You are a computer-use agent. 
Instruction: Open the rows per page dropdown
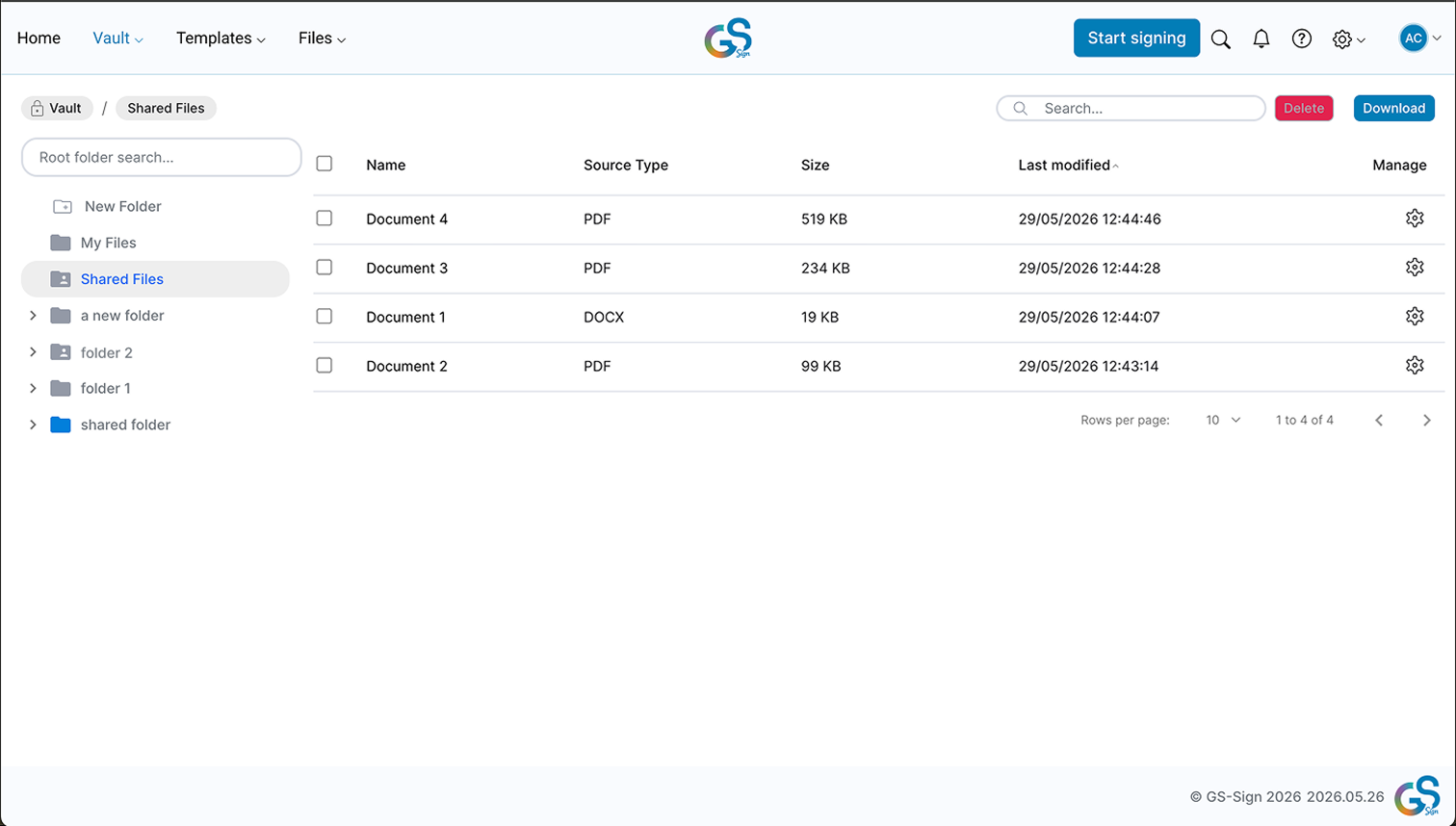pyautogui.click(x=1223, y=420)
